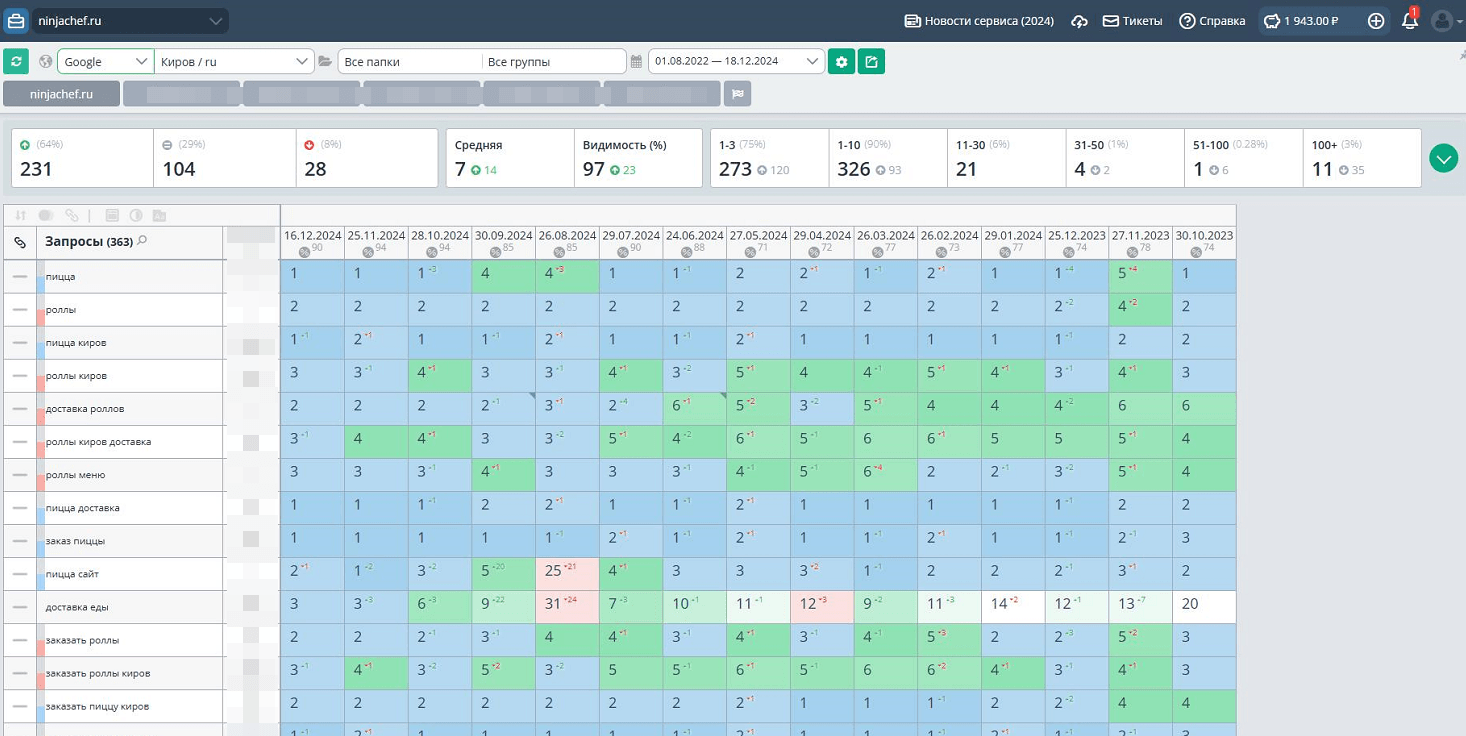Open Справка help link
The height and width of the screenshot is (736, 1466).
coord(1212,21)
